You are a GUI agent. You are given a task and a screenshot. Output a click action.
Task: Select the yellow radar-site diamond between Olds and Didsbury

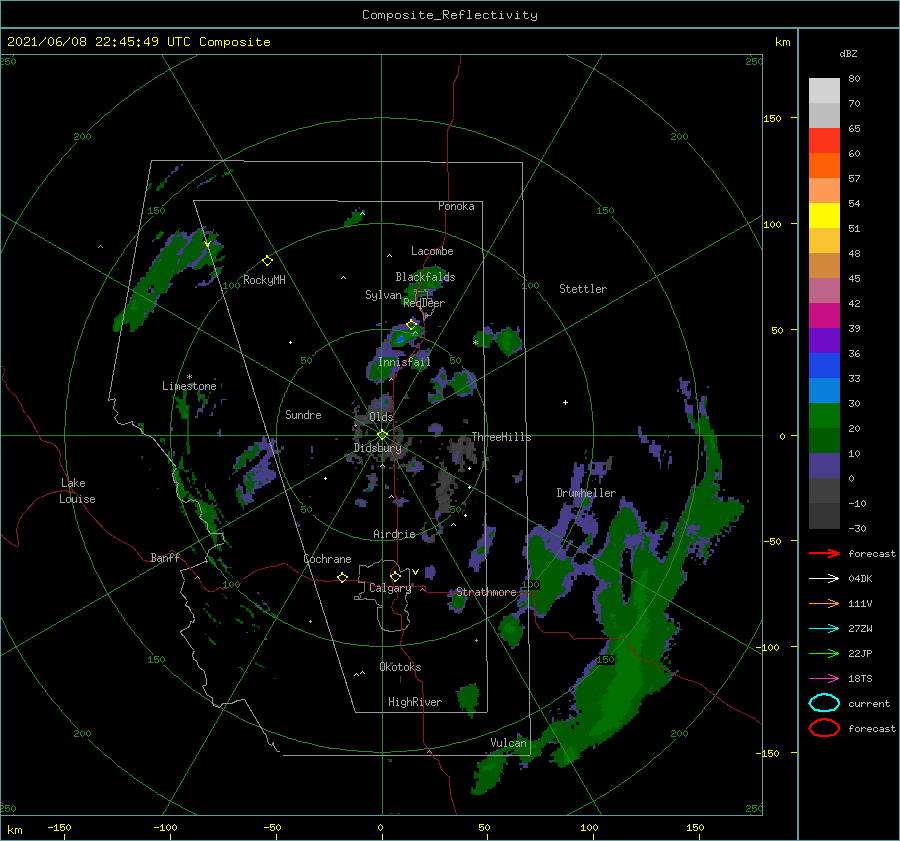(382, 435)
